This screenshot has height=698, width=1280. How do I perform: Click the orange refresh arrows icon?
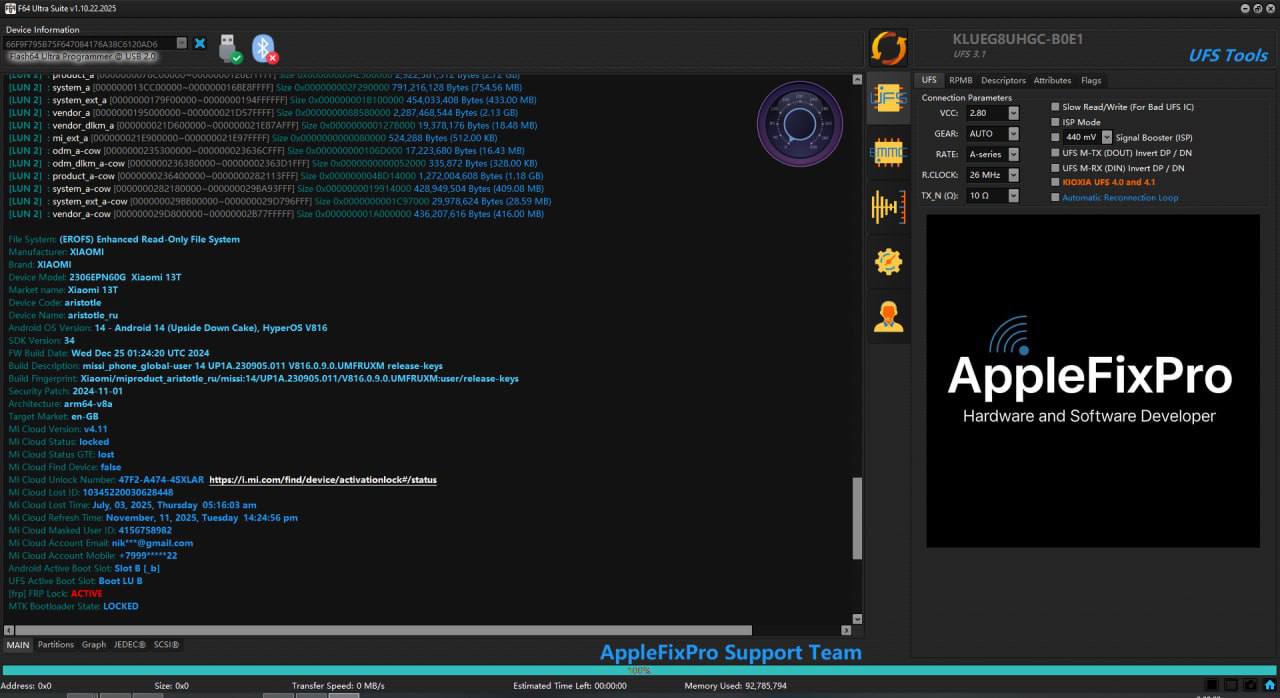coord(887,47)
